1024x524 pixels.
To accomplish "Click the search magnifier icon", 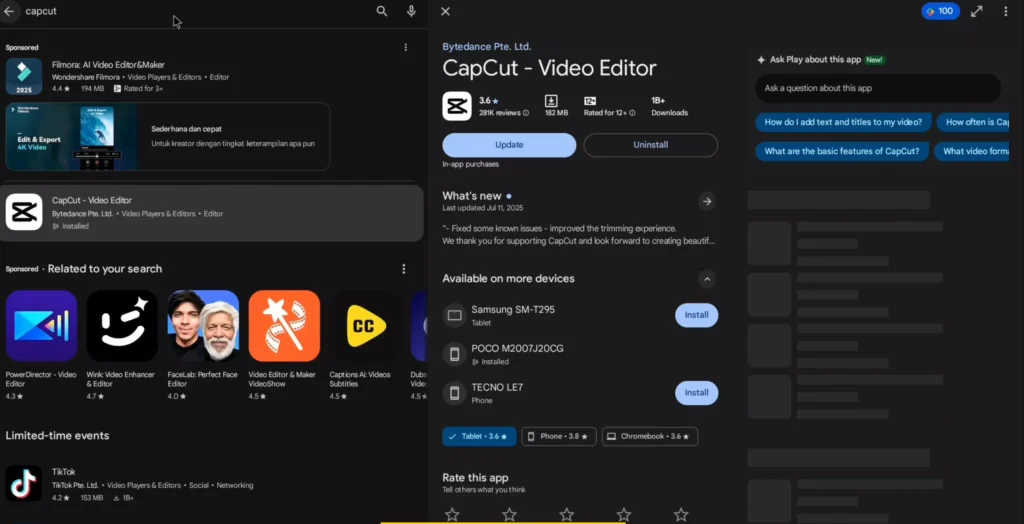I will pos(382,11).
